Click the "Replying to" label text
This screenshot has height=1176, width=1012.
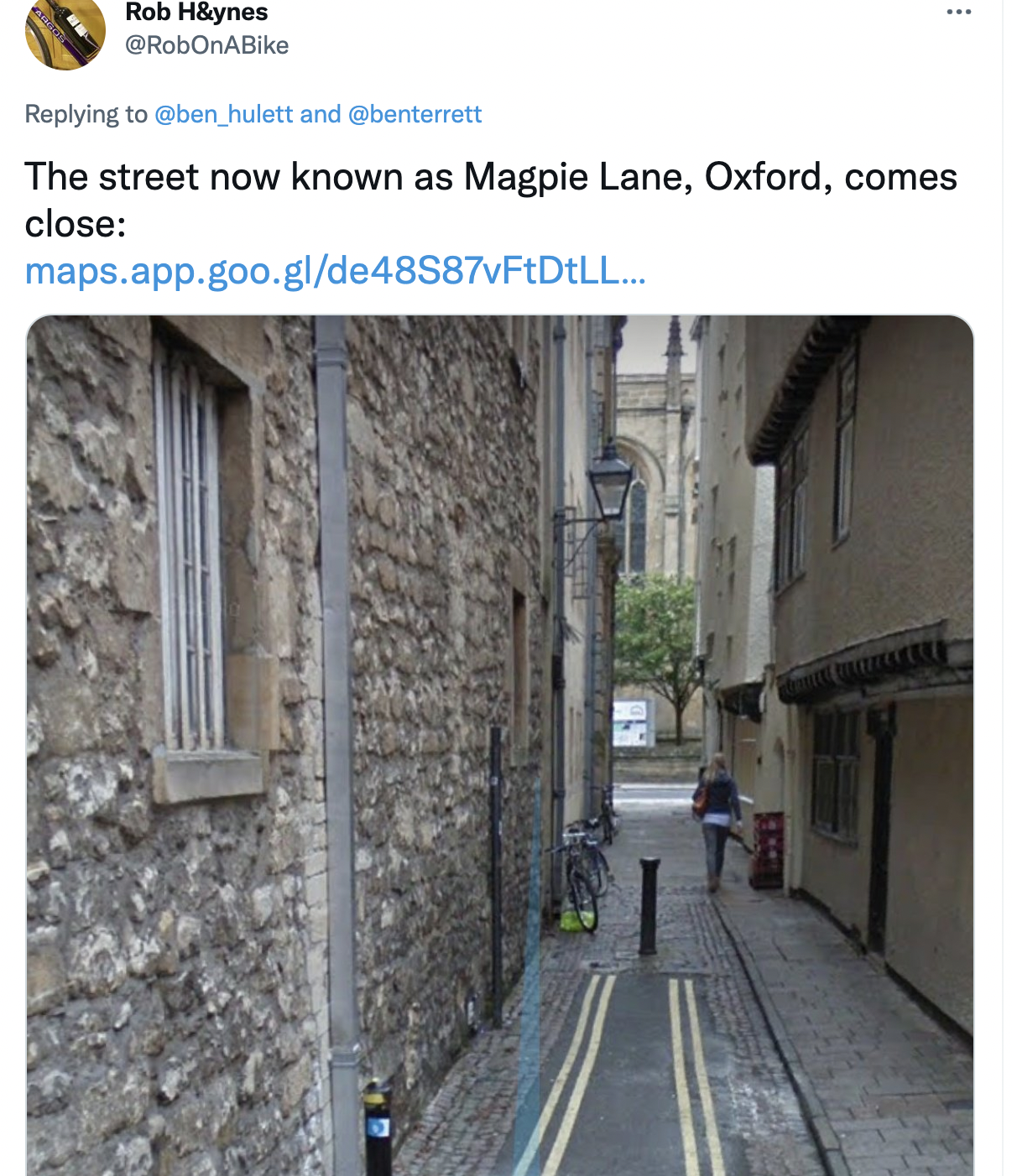point(86,114)
